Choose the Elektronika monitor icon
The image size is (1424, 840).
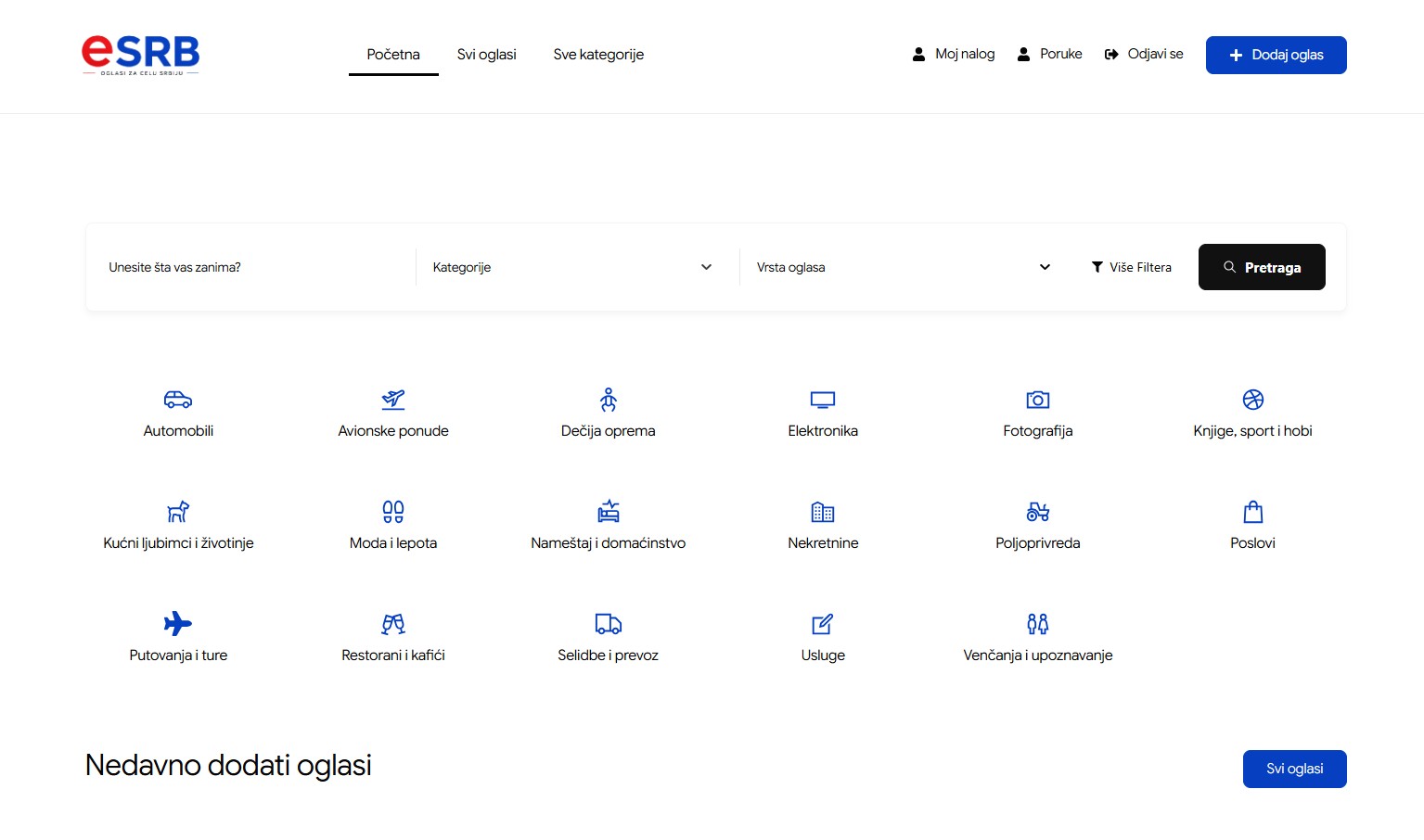point(823,400)
